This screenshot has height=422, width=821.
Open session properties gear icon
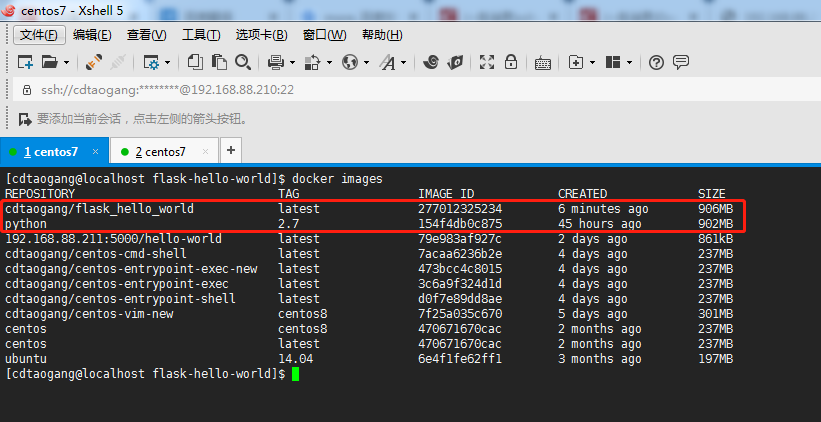coord(151,63)
